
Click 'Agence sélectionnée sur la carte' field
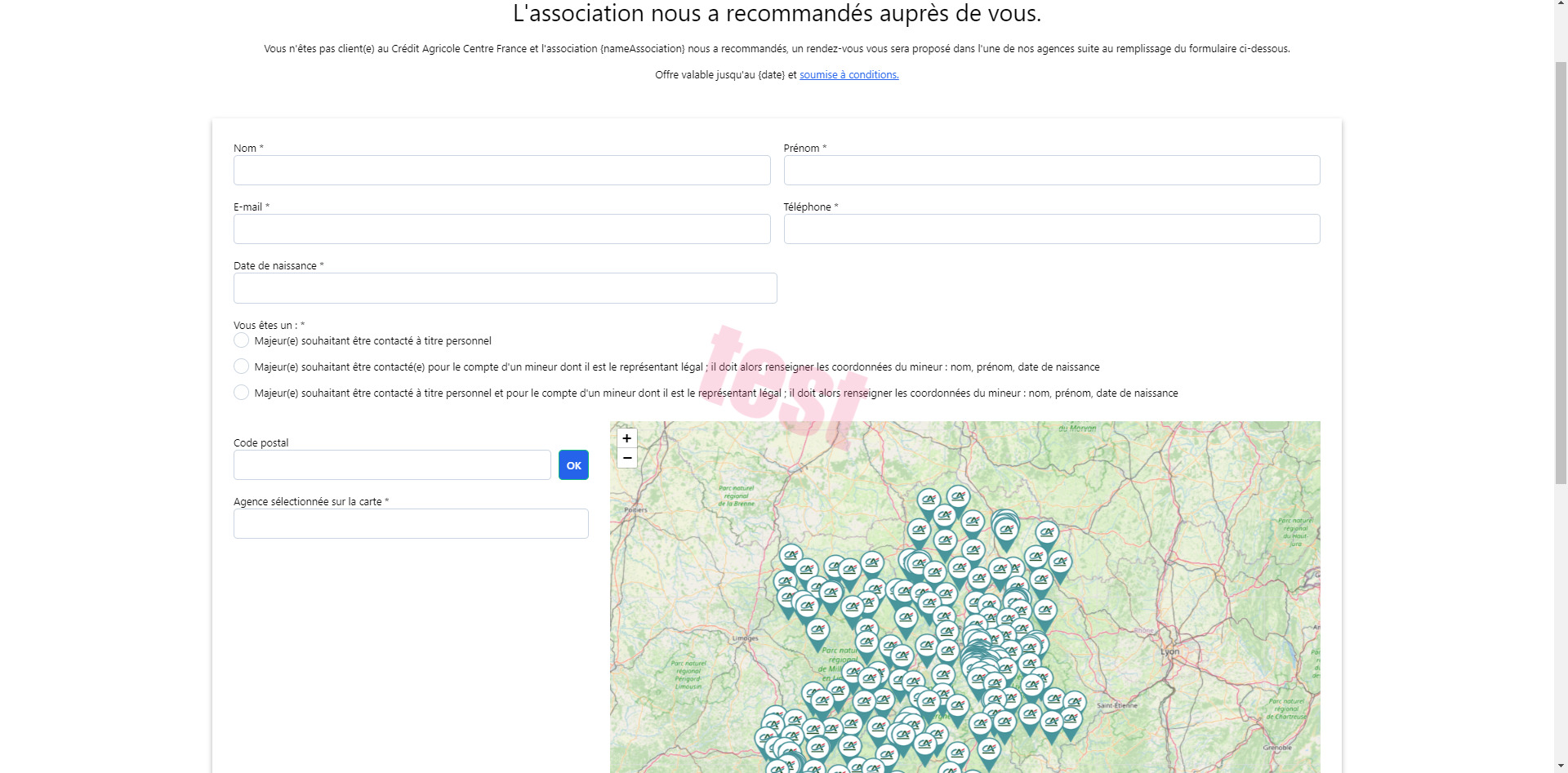411,523
